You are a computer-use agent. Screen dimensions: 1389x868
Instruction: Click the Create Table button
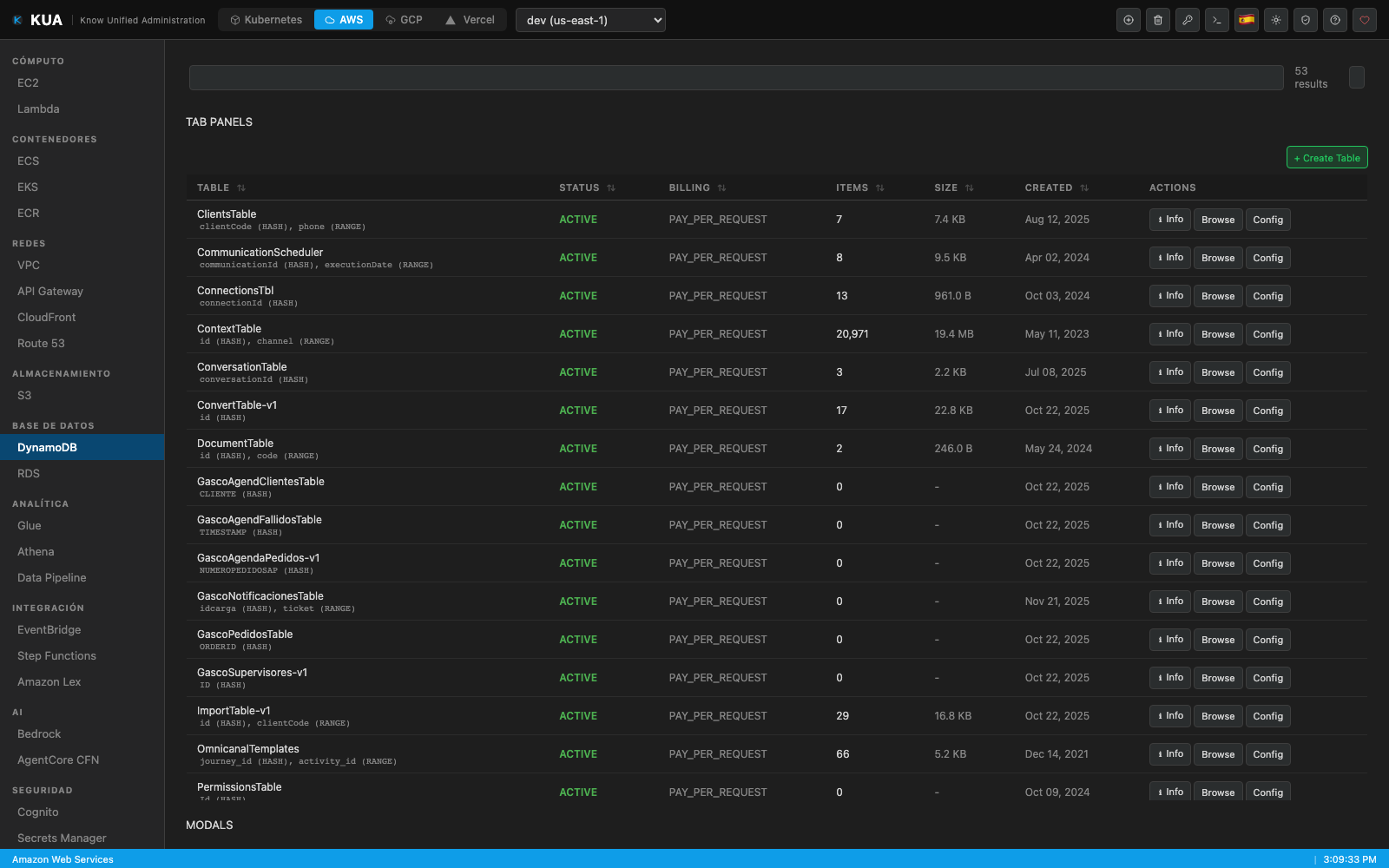pos(1326,157)
